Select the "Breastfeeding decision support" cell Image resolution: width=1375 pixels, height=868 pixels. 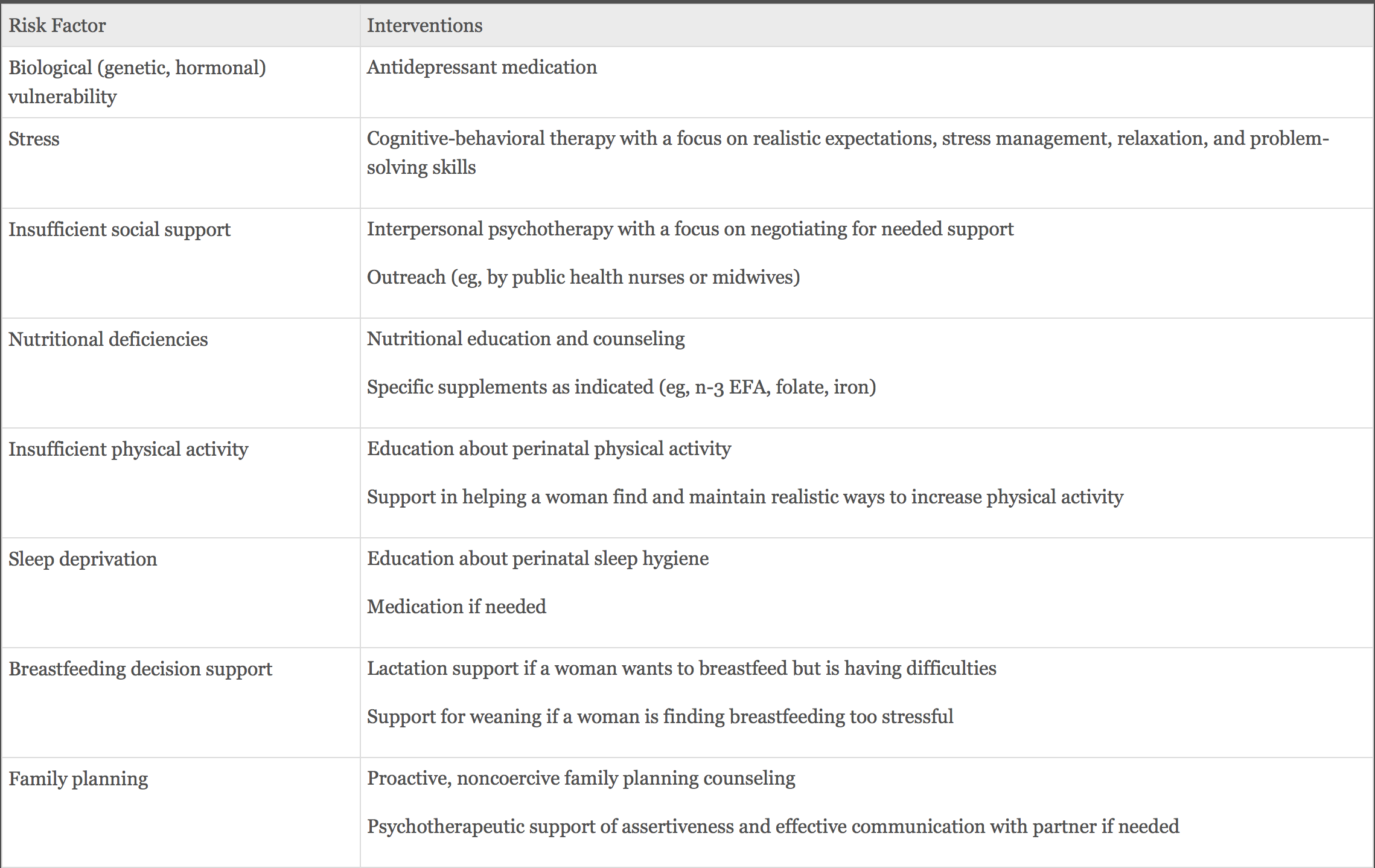click(140, 669)
